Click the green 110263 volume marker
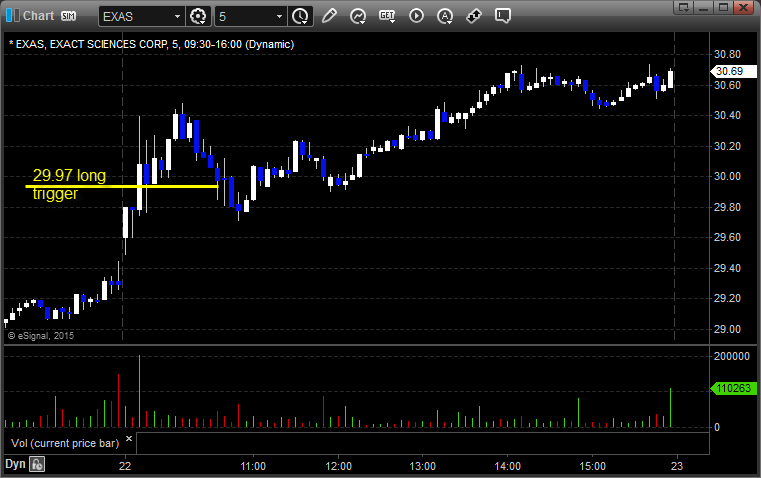The height and width of the screenshot is (478, 761). click(x=733, y=388)
